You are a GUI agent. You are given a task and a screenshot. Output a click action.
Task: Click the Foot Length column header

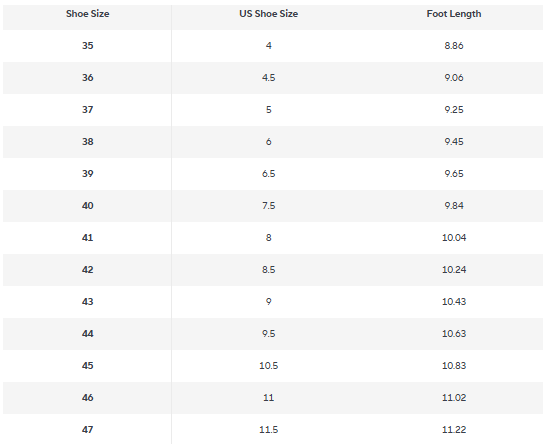coord(454,14)
